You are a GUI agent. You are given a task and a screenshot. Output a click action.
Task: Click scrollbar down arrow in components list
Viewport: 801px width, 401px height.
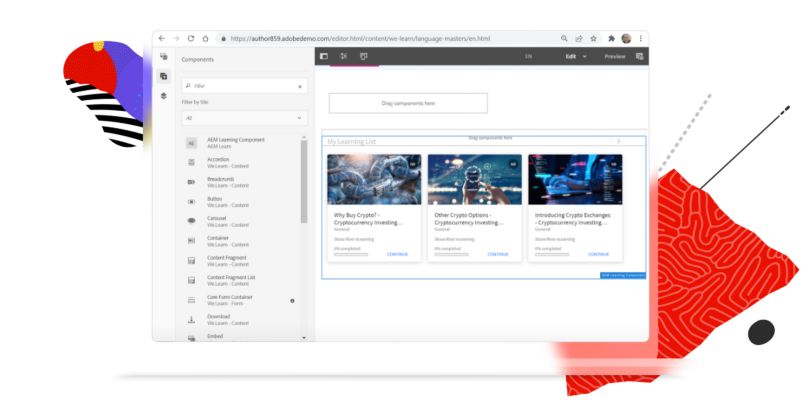pos(304,338)
